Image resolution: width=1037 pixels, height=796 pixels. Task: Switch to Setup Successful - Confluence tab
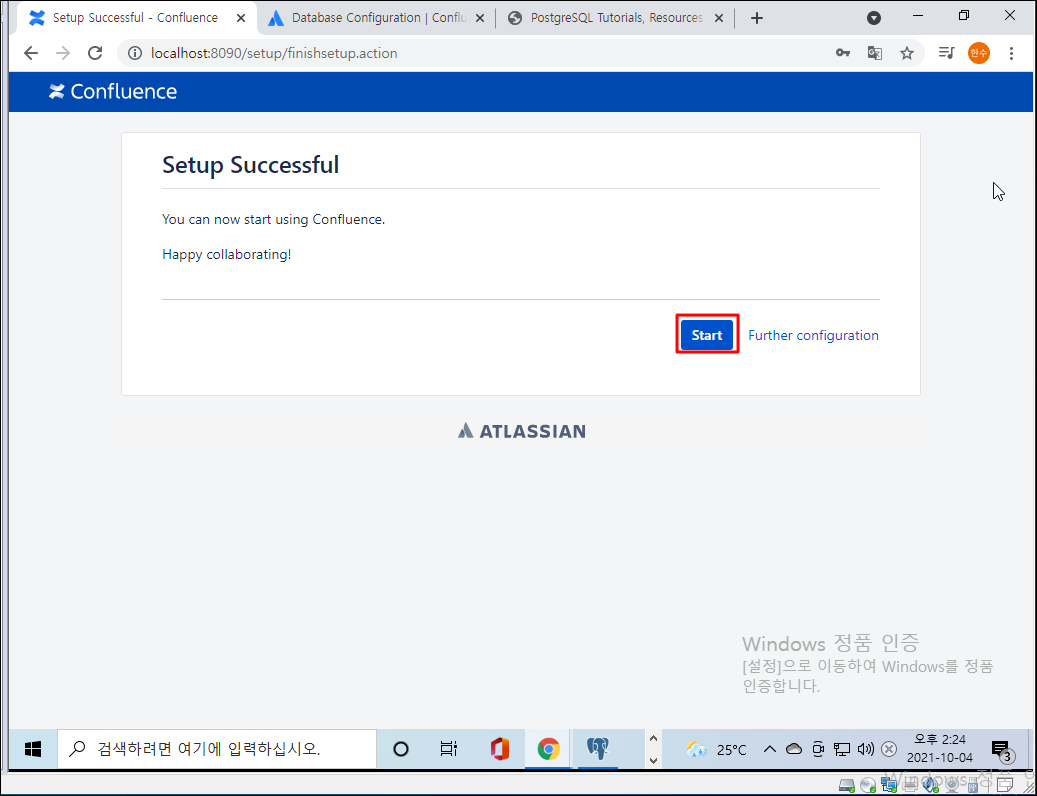tap(135, 18)
